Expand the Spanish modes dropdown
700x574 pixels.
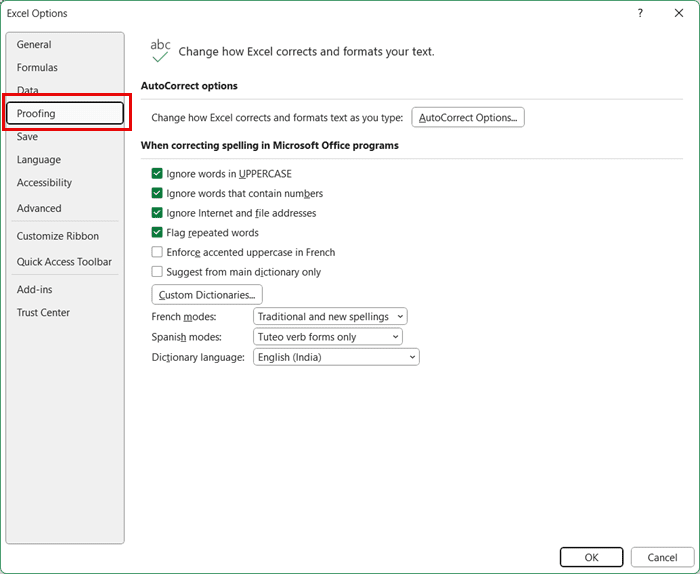327,337
